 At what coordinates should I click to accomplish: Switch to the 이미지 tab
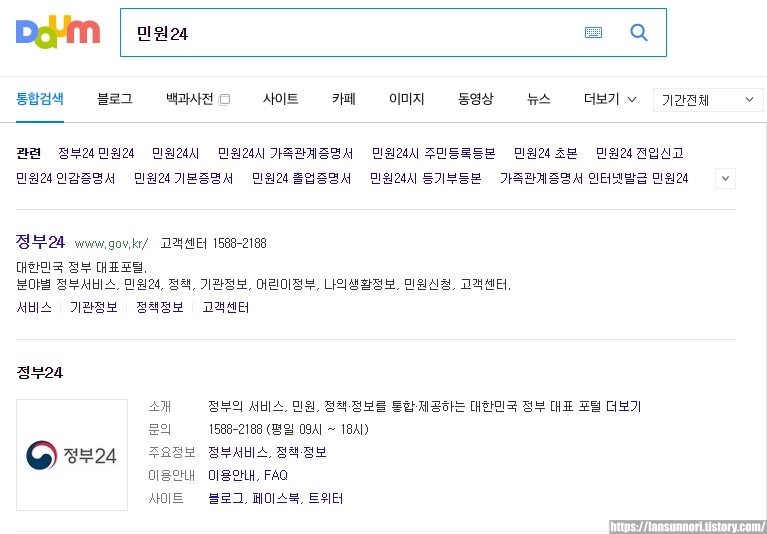pos(406,99)
